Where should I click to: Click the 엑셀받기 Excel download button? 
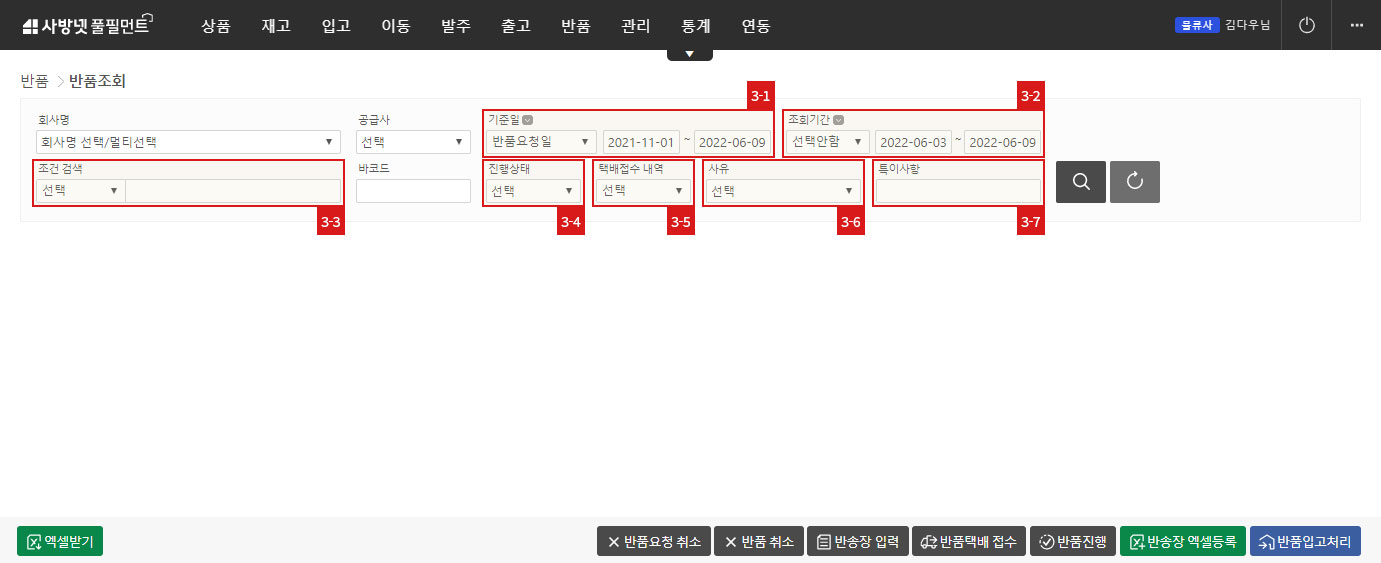pyautogui.click(x=60, y=541)
